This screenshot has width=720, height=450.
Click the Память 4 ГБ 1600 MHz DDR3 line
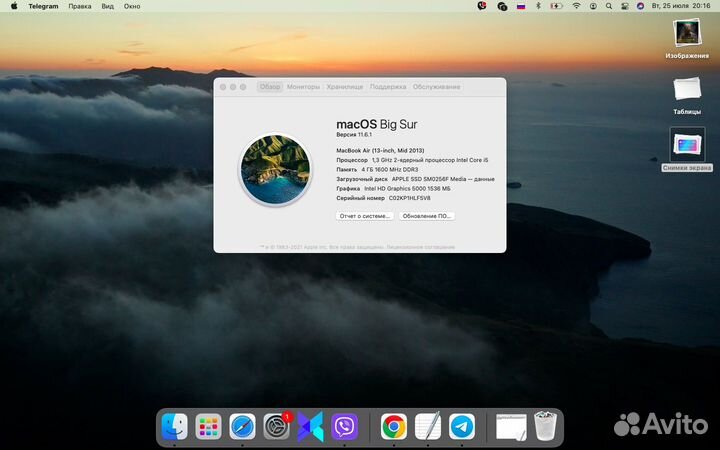click(377, 169)
